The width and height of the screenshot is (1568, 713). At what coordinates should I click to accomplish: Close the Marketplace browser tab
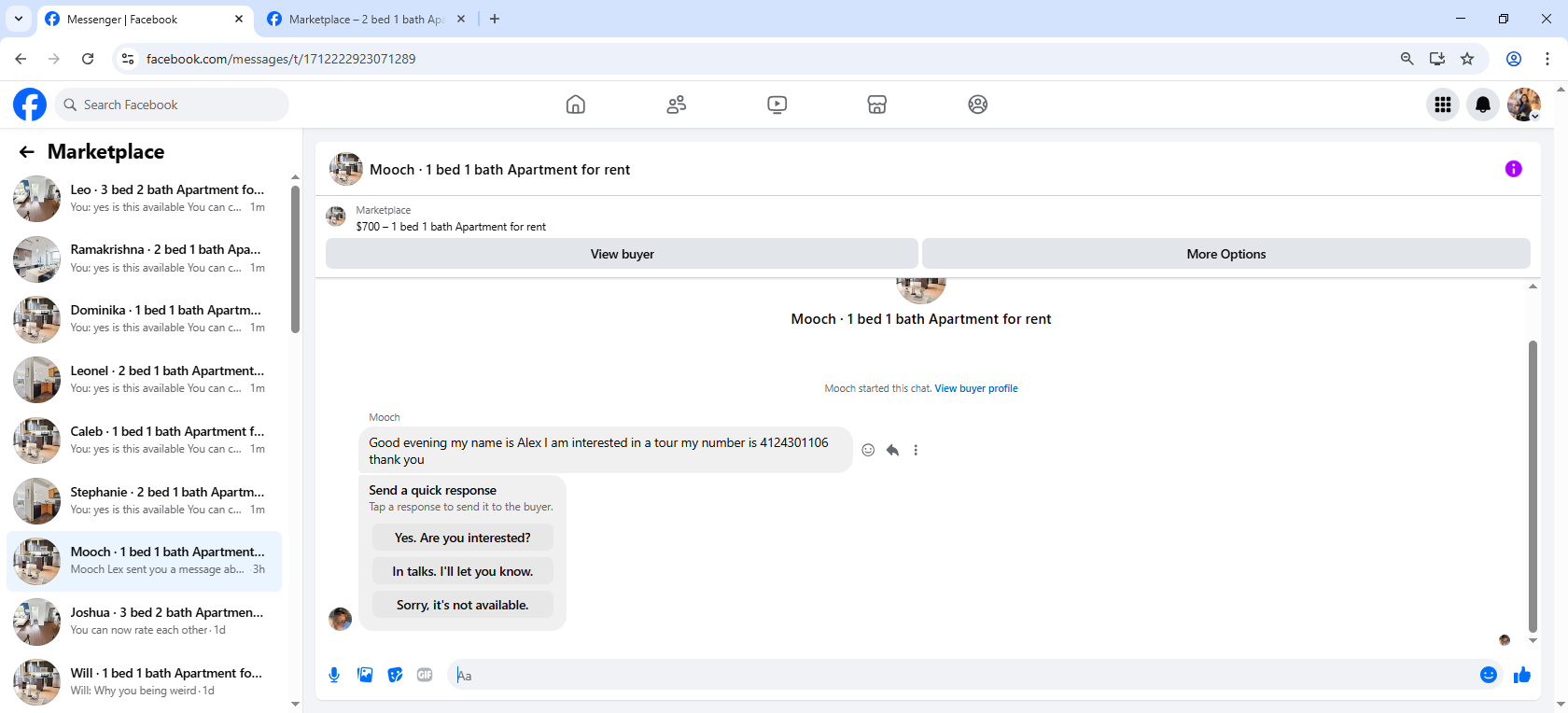(x=461, y=19)
